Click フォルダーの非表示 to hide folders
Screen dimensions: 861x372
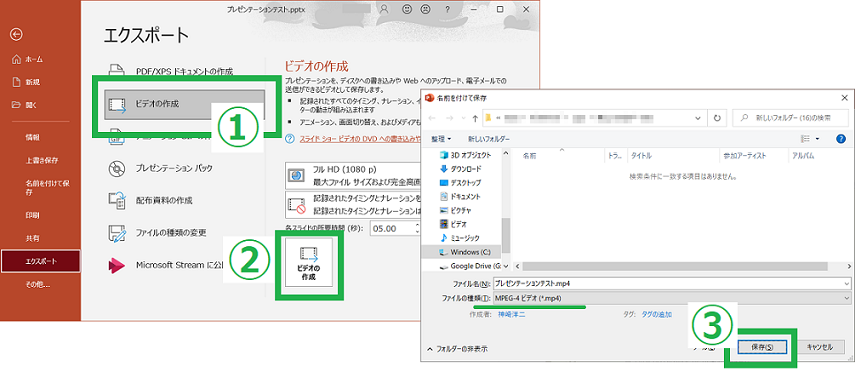[457, 348]
